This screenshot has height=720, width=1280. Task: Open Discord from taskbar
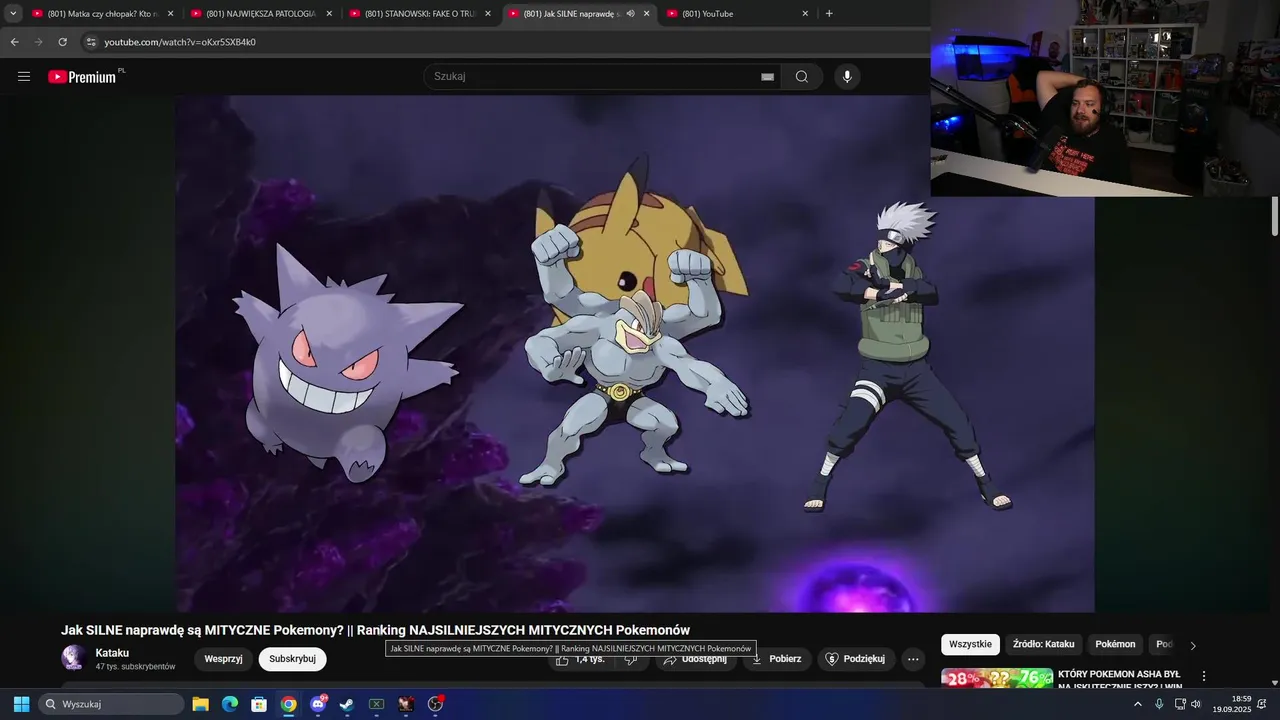(318, 704)
